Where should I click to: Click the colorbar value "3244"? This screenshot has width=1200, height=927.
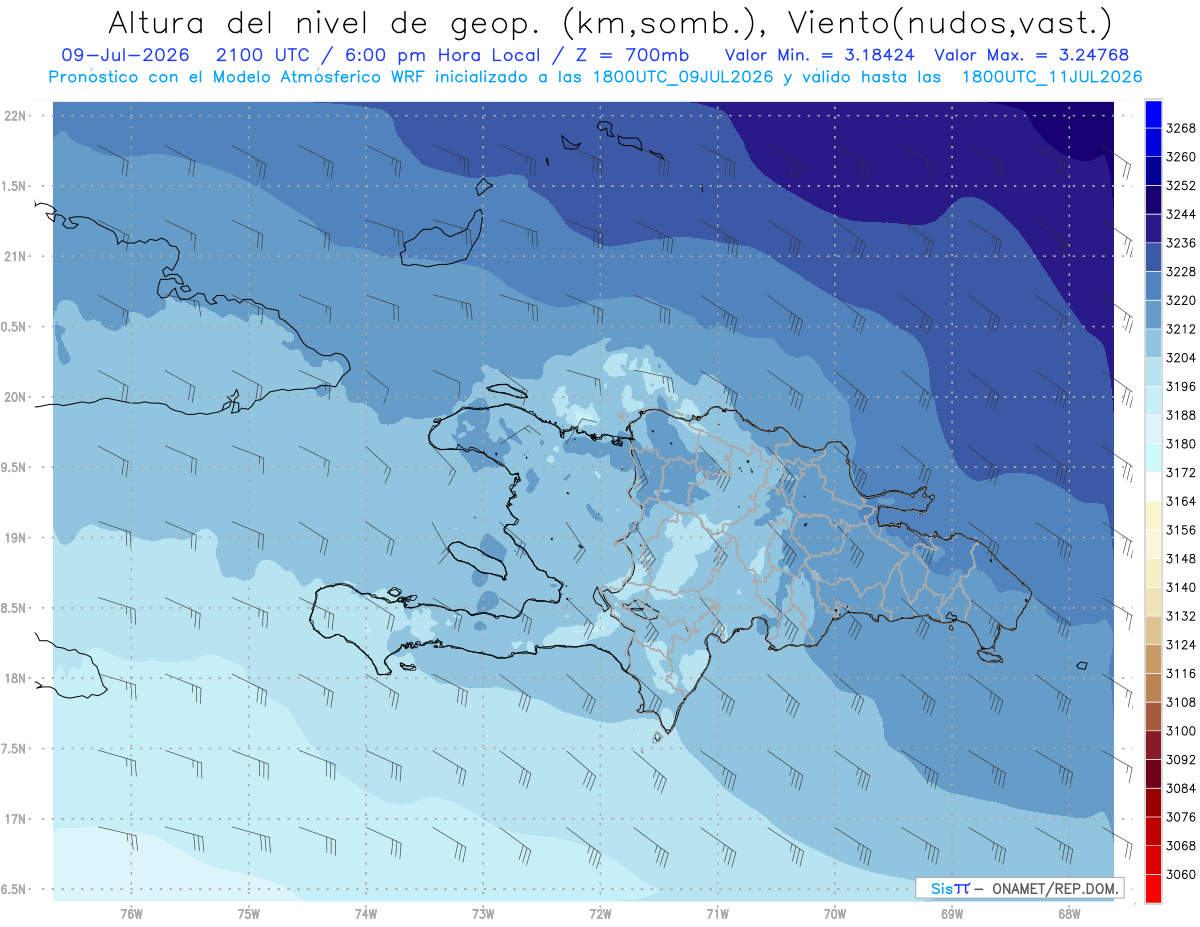click(x=1180, y=214)
